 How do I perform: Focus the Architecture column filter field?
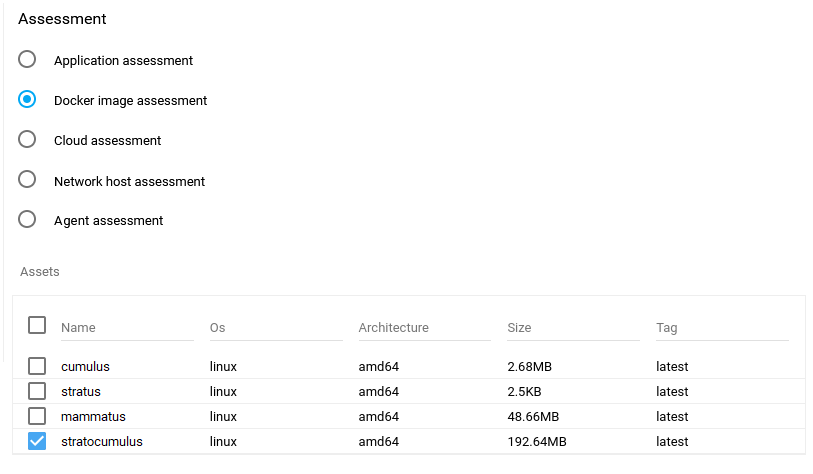pyautogui.click(x=424, y=328)
